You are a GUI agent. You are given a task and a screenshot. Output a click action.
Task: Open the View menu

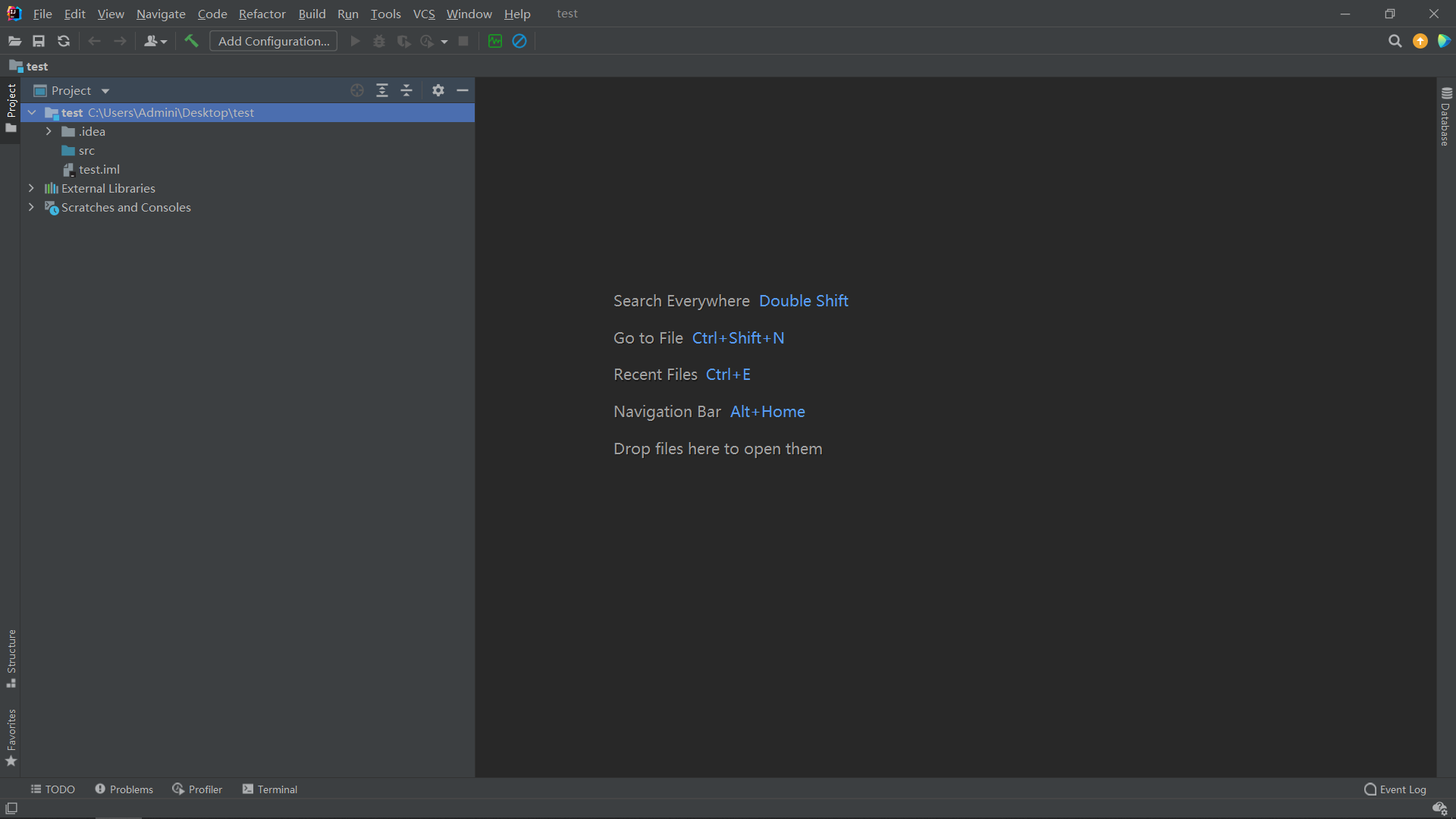tap(111, 14)
